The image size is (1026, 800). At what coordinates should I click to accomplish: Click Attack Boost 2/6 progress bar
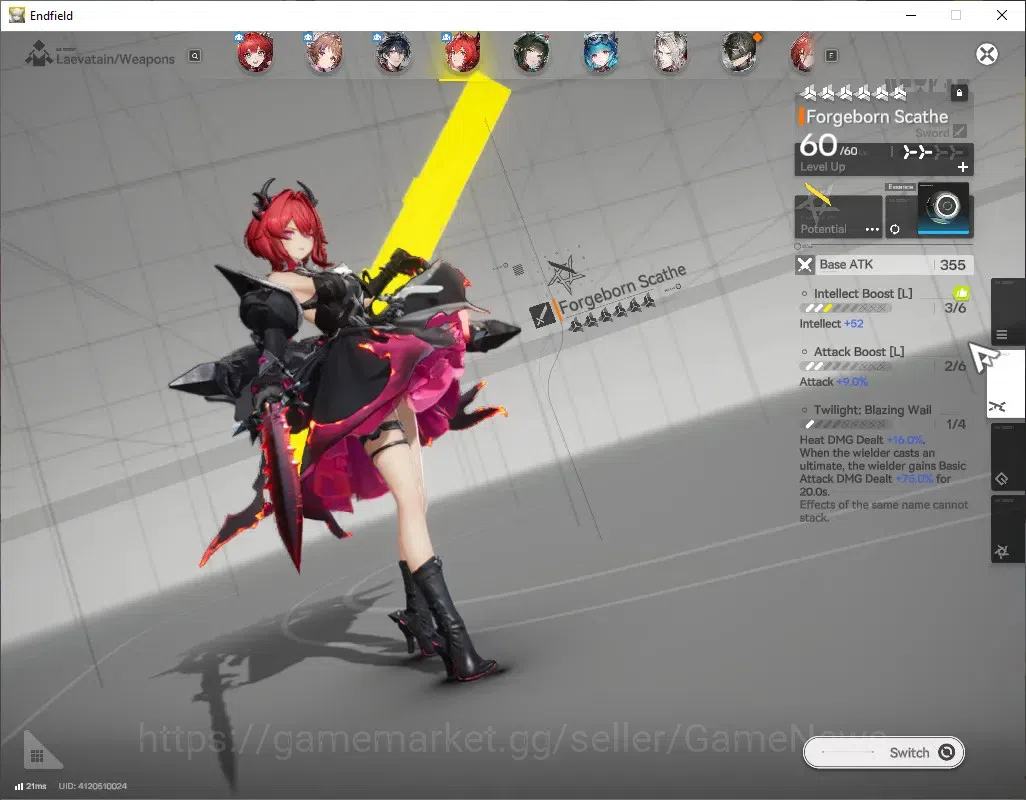click(x=845, y=366)
